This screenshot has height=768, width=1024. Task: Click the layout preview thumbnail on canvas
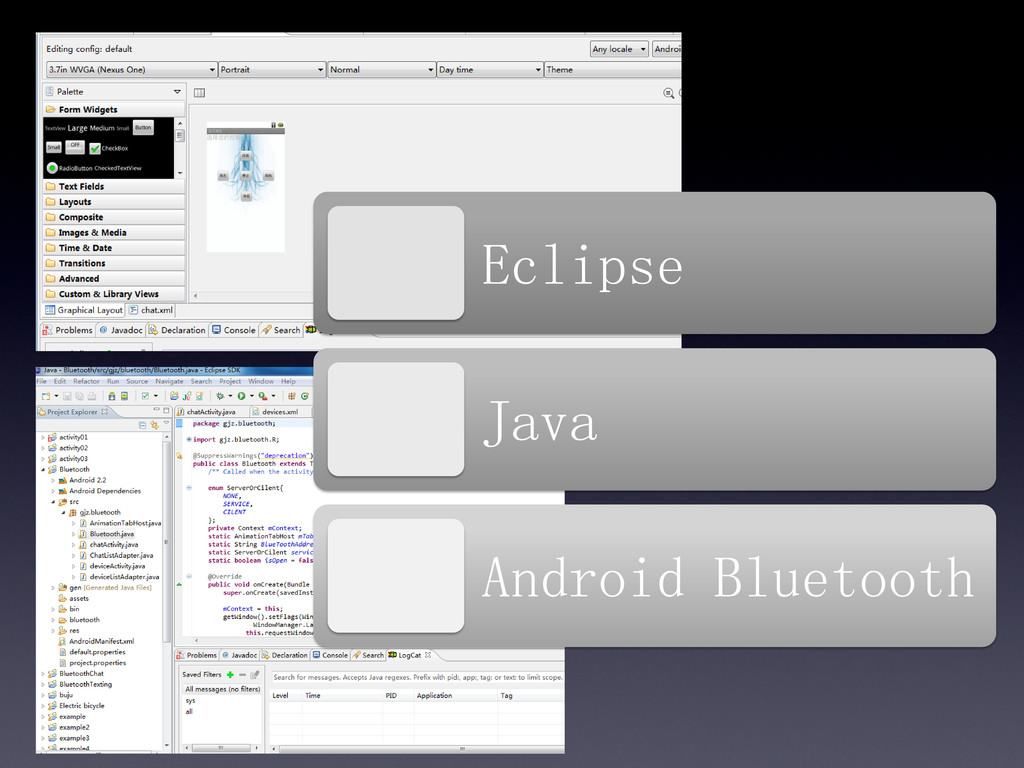246,186
